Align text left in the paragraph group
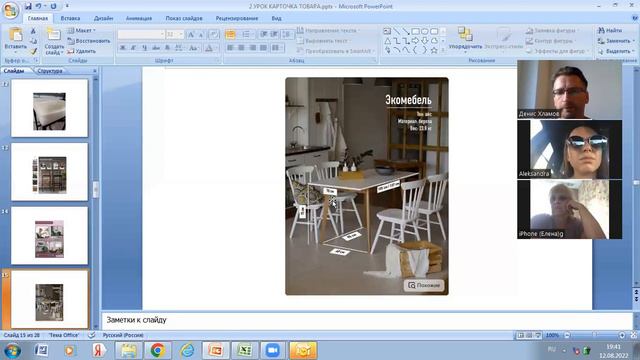The image size is (640, 360). [230, 48]
